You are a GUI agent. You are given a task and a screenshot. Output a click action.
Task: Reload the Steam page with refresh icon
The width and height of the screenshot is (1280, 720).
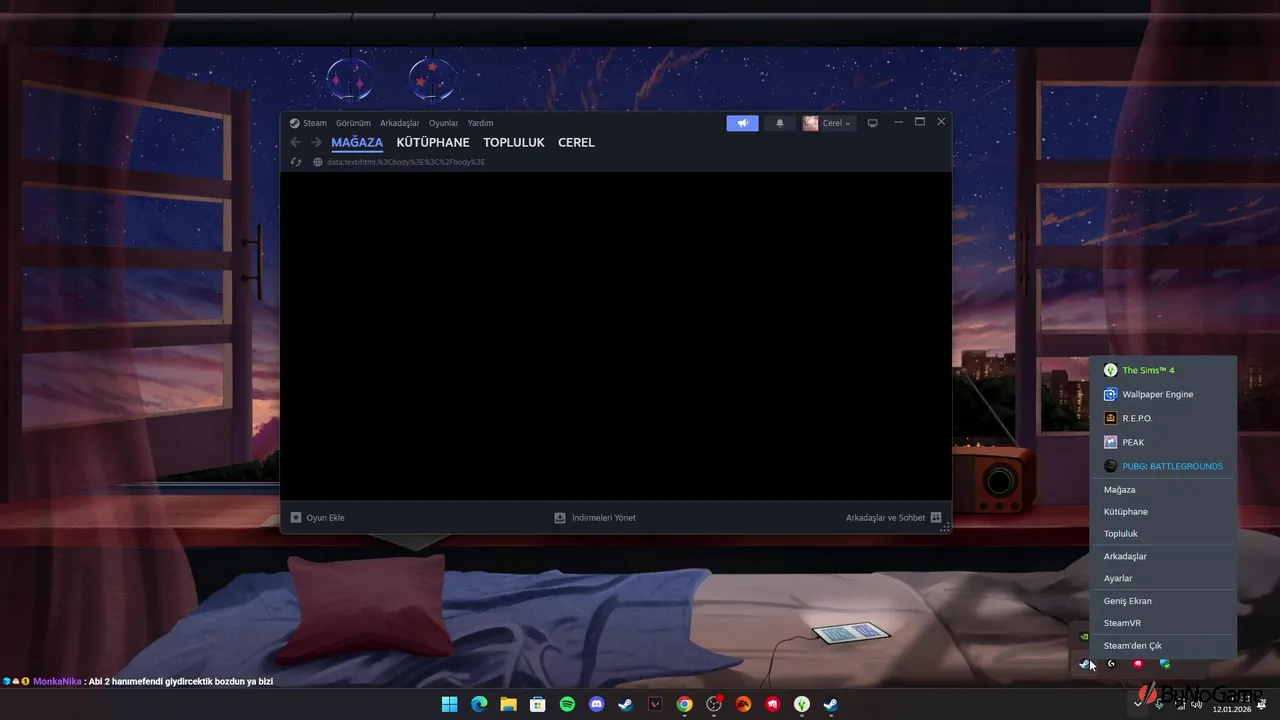coord(295,162)
